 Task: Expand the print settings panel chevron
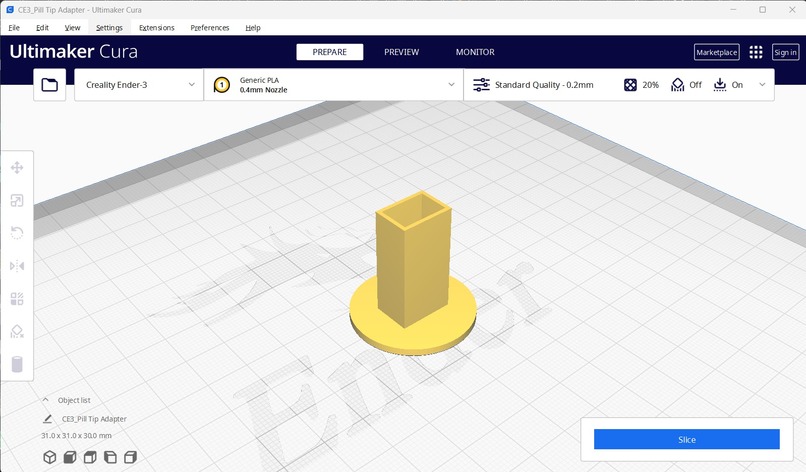tap(762, 85)
